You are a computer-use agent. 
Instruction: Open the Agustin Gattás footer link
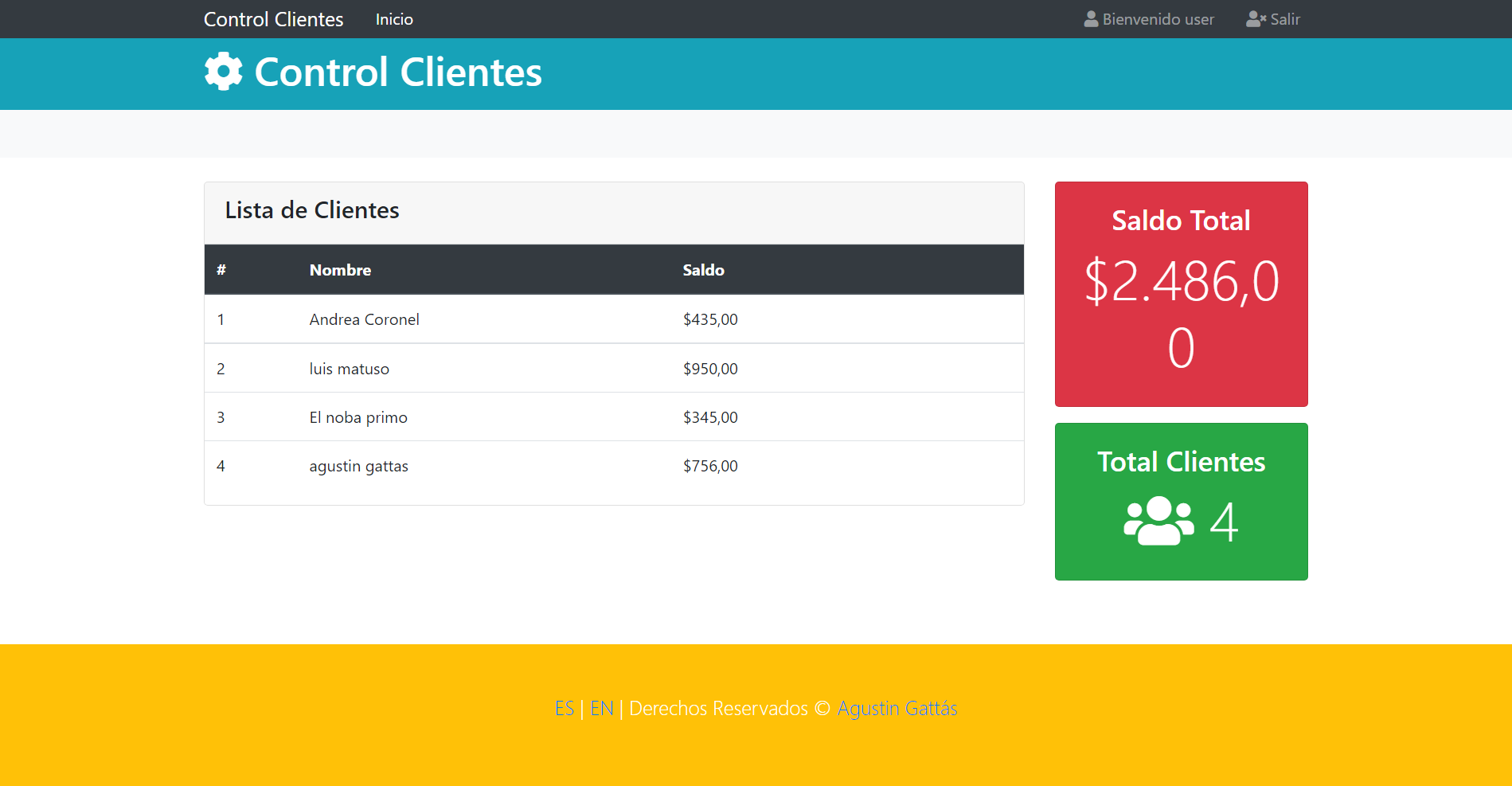(897, 708)
